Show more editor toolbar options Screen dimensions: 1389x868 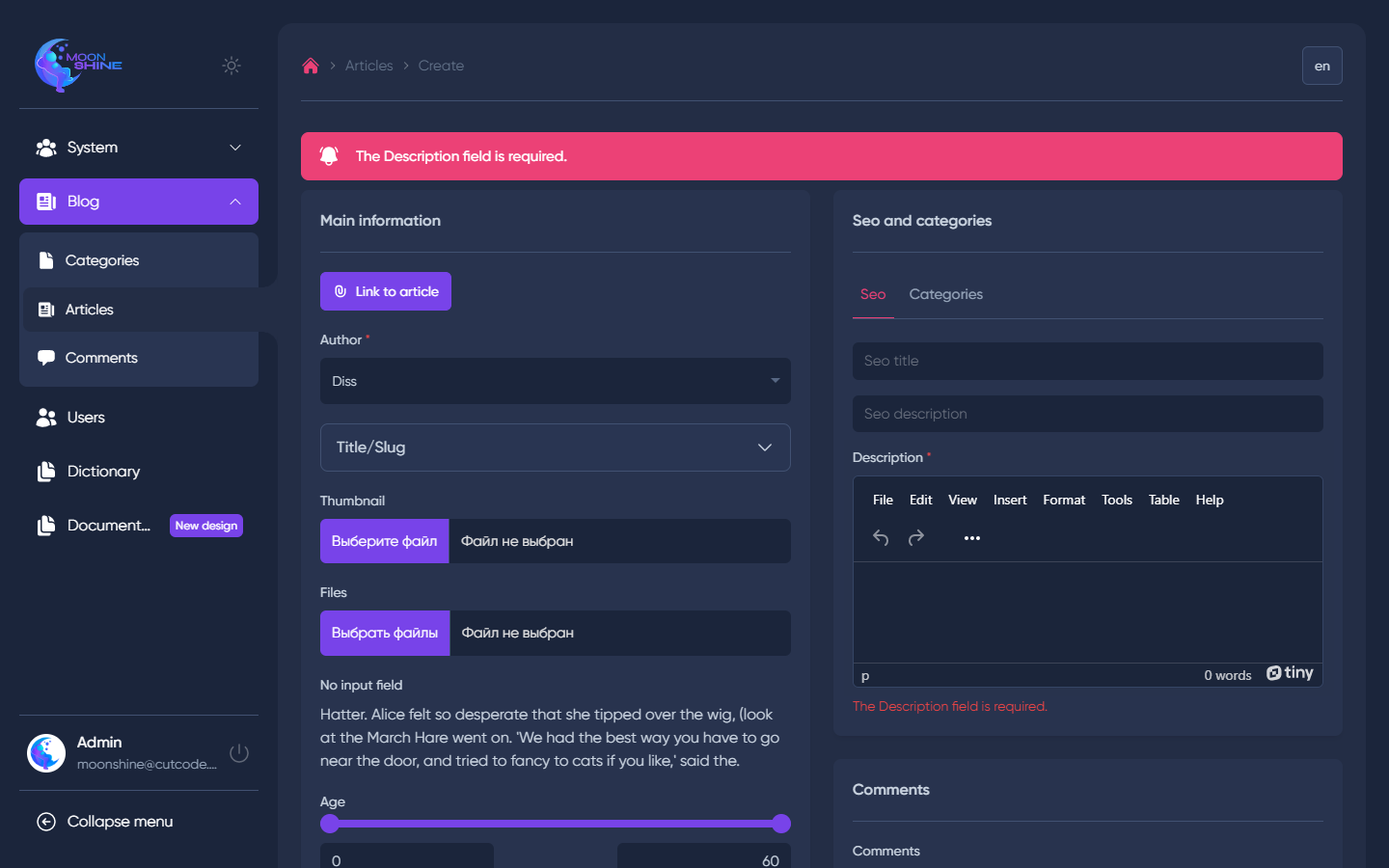coord(972,537)
